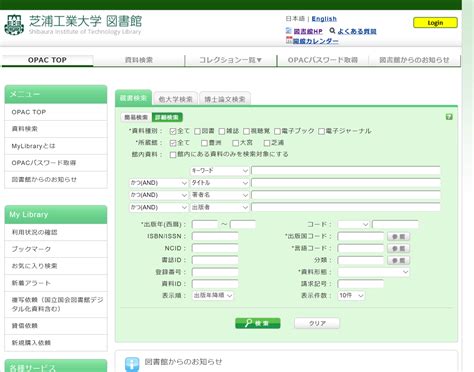Open MyLibraryとは in the side menu
Image resolution: width=474 pixels, height=372 pixels.
click(x=56, y=146)
